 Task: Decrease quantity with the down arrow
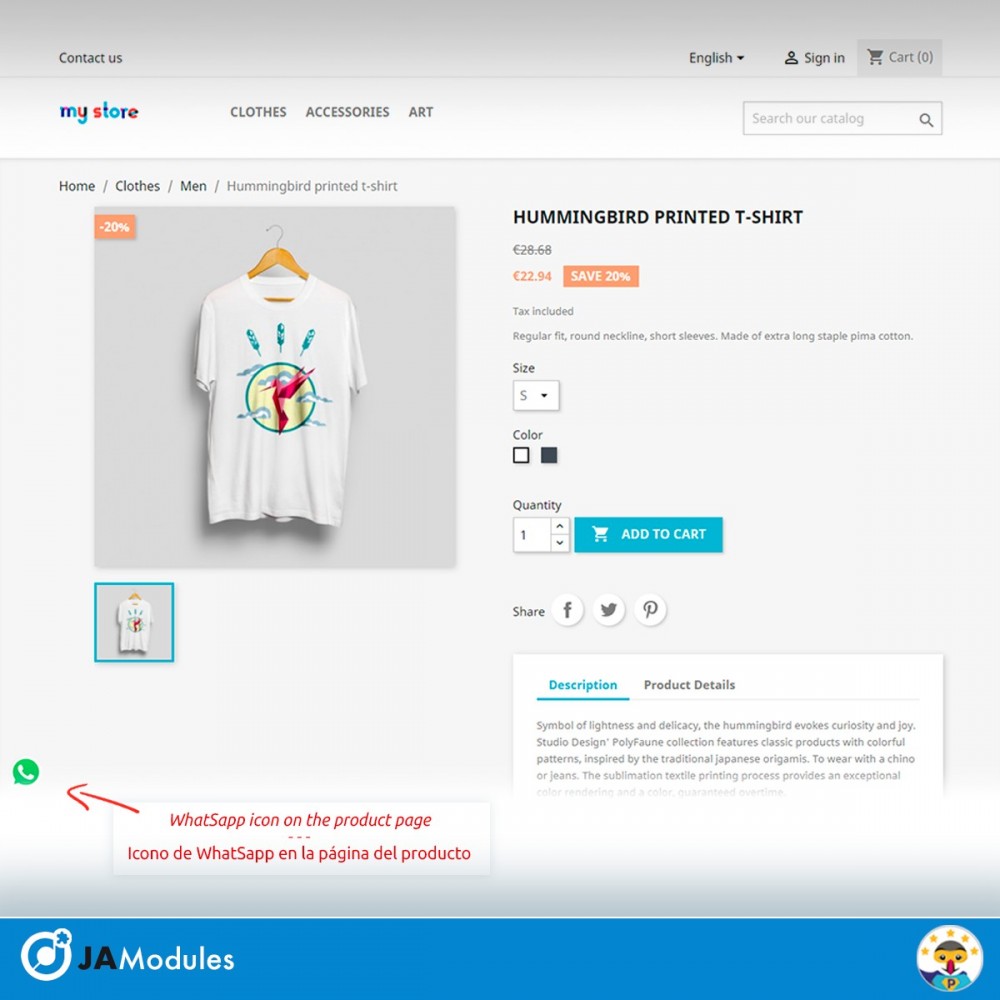pyautogui.click(x=559, y=543)
